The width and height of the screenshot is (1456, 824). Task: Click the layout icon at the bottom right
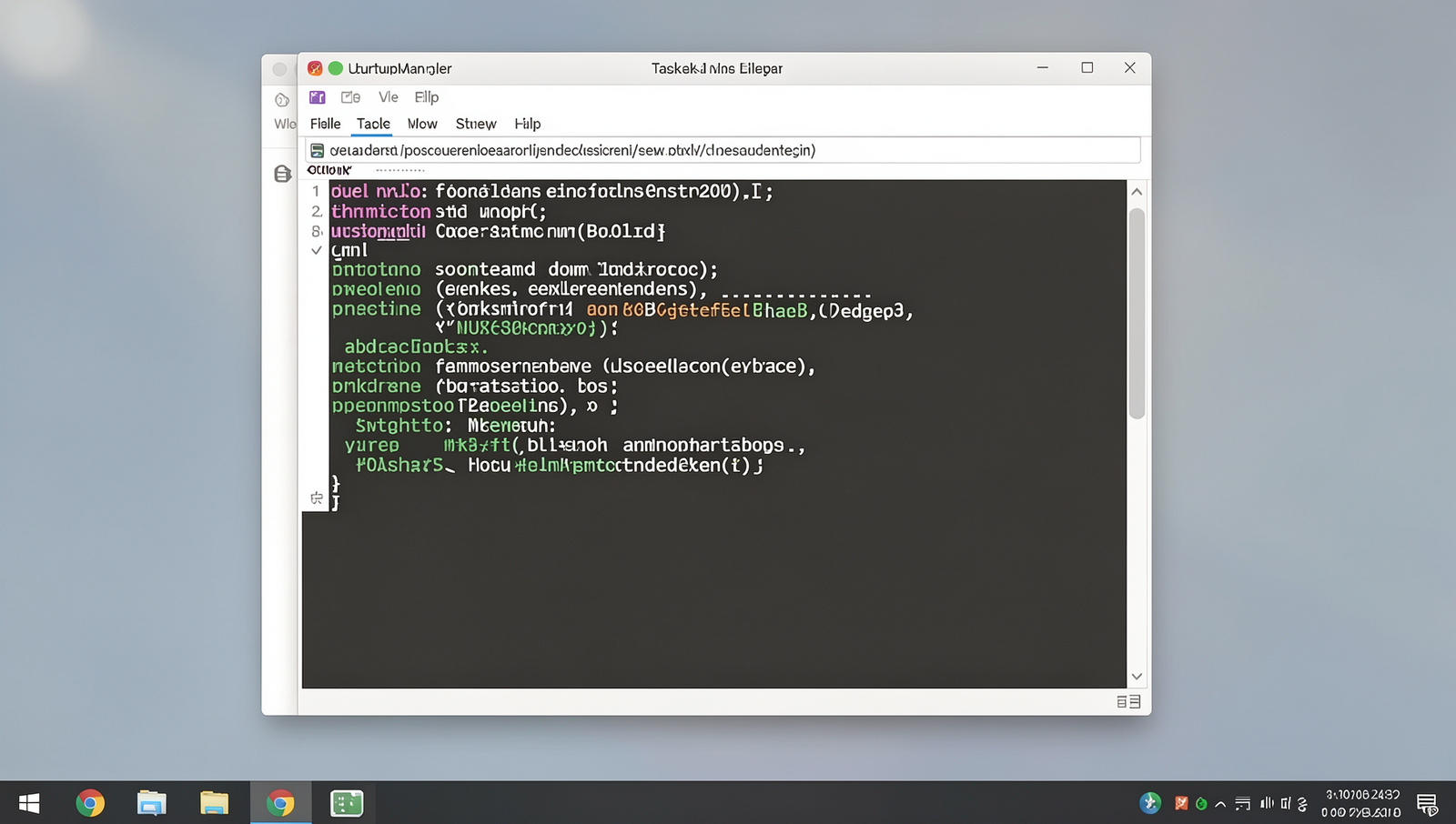[1128, 701]
